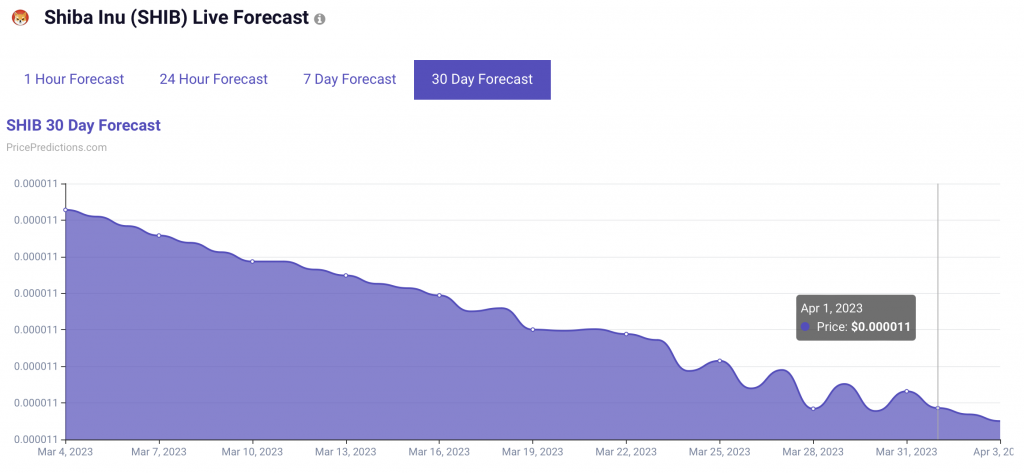Open the info icon beside Live Forecast
The width and height of the screenshot is (1024, 473).
pos(319,20)
